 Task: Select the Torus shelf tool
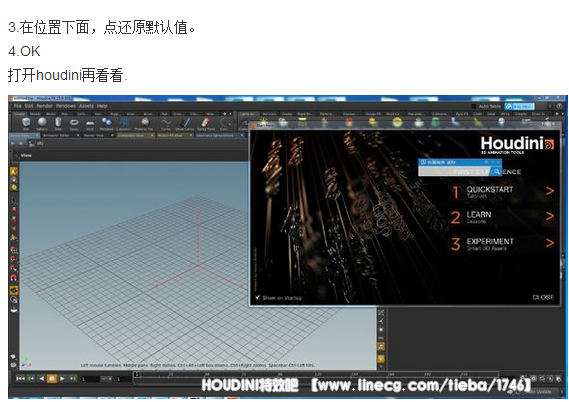74,123
